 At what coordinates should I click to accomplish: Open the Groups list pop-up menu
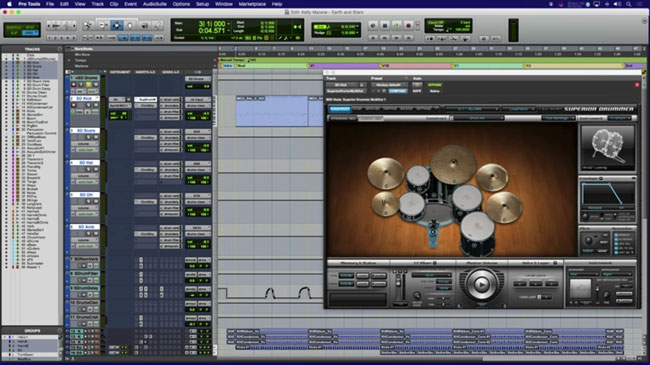point(60,331)
